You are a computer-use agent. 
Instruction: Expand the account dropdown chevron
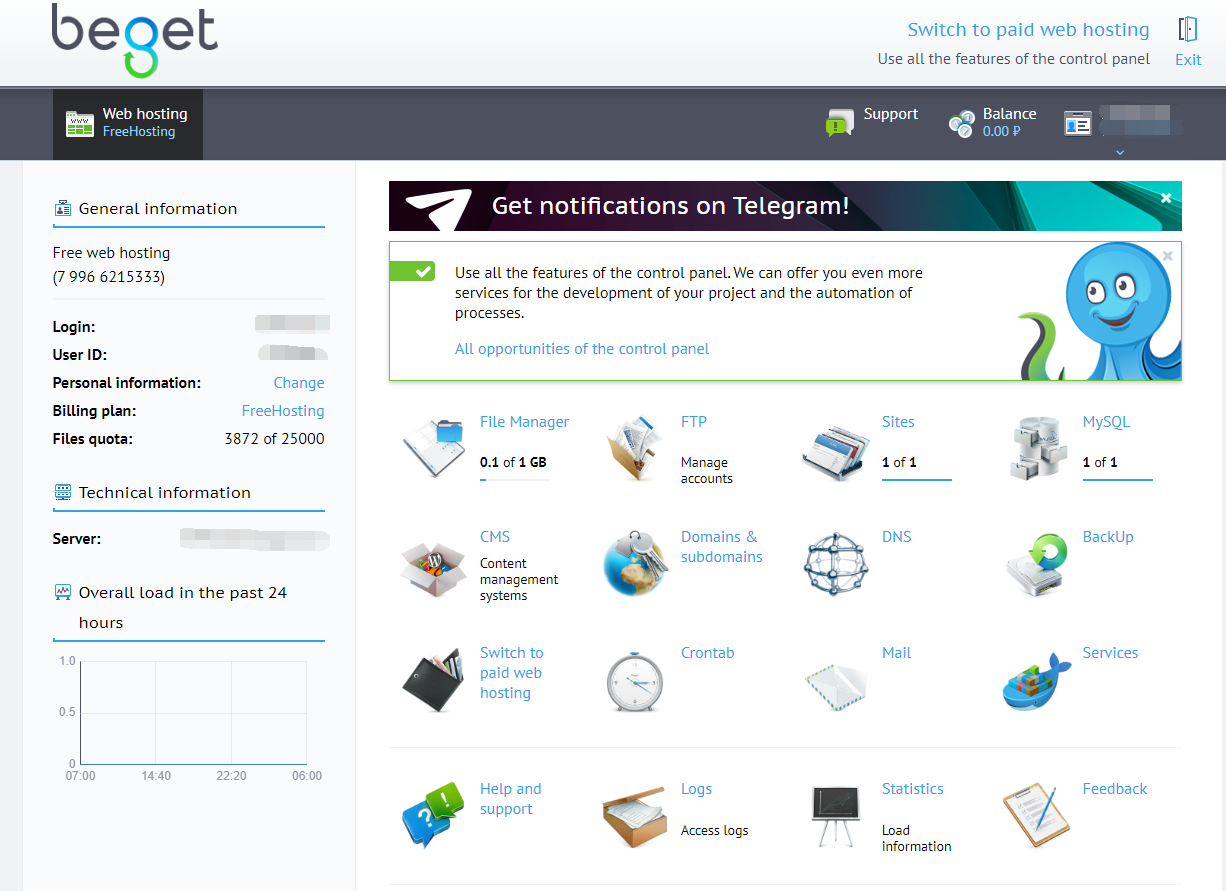(1120, 152)
